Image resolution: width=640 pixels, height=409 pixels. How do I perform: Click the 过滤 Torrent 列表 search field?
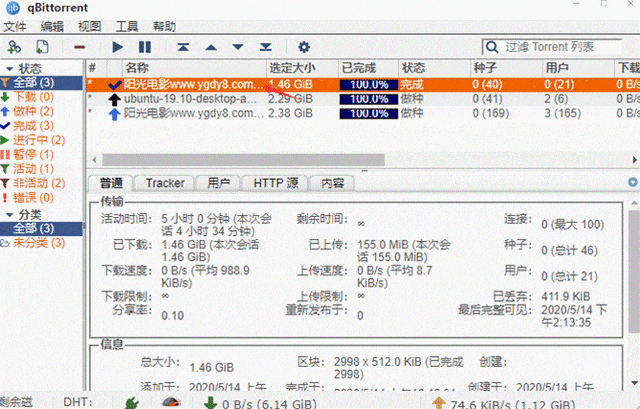[562, 47]
